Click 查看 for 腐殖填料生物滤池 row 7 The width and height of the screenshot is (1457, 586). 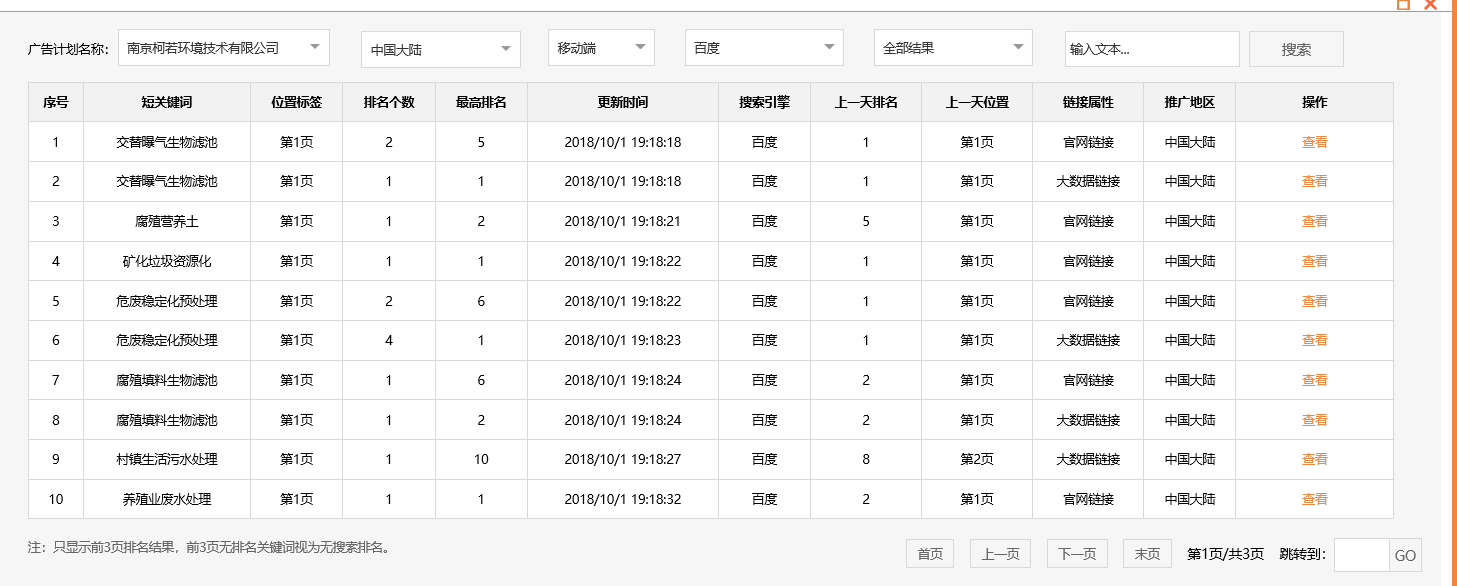click(1313, 380)
